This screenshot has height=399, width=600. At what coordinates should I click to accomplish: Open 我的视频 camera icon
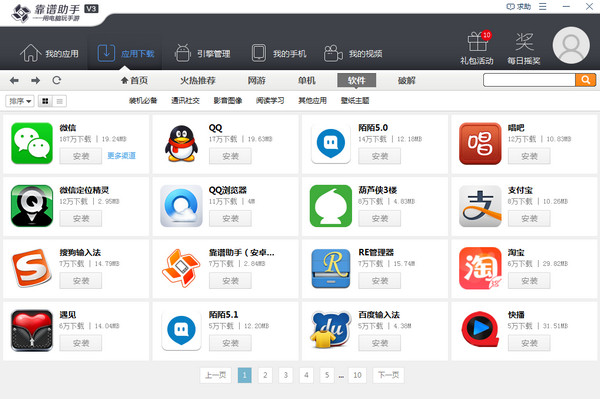click(333, 53)
